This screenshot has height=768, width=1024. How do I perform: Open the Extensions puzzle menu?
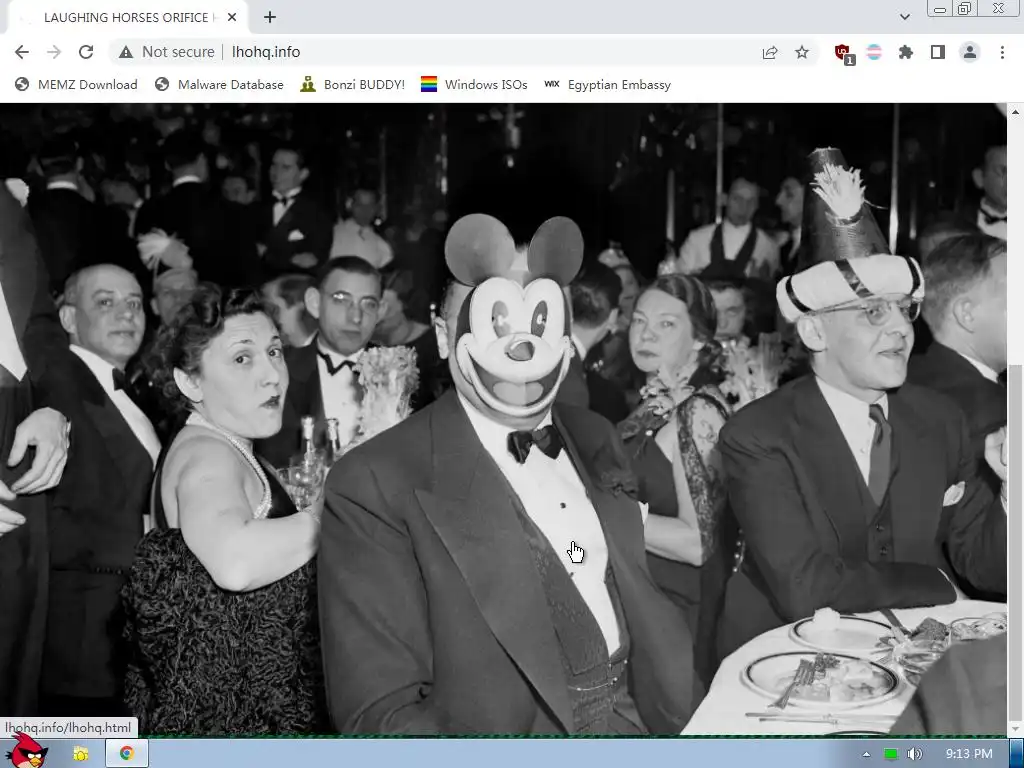[906, 52]
